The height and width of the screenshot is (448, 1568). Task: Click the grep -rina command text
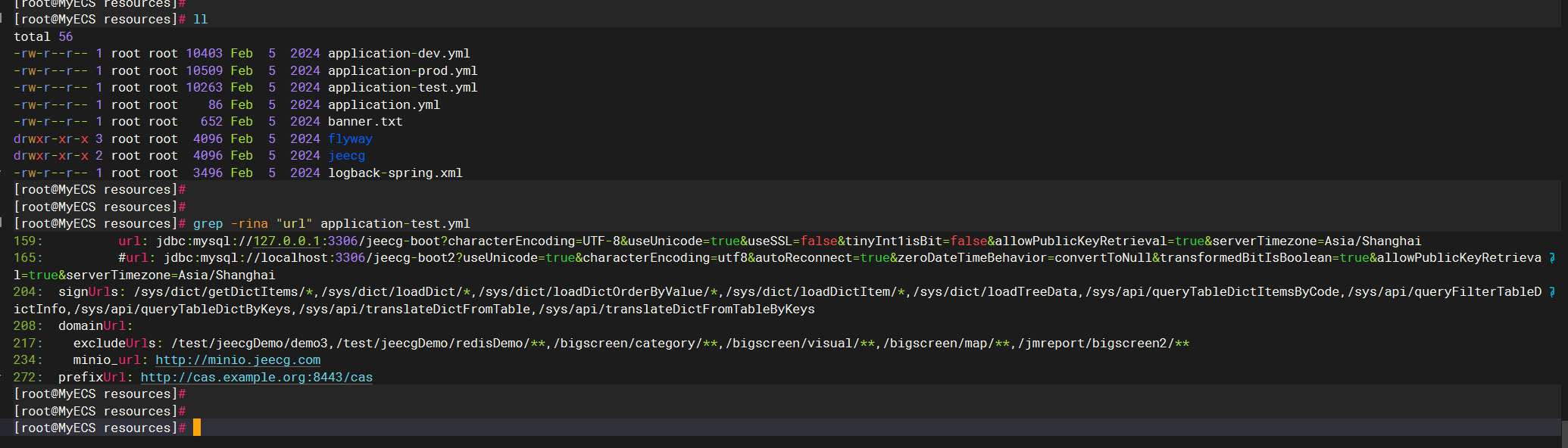(x=332, y=224)
